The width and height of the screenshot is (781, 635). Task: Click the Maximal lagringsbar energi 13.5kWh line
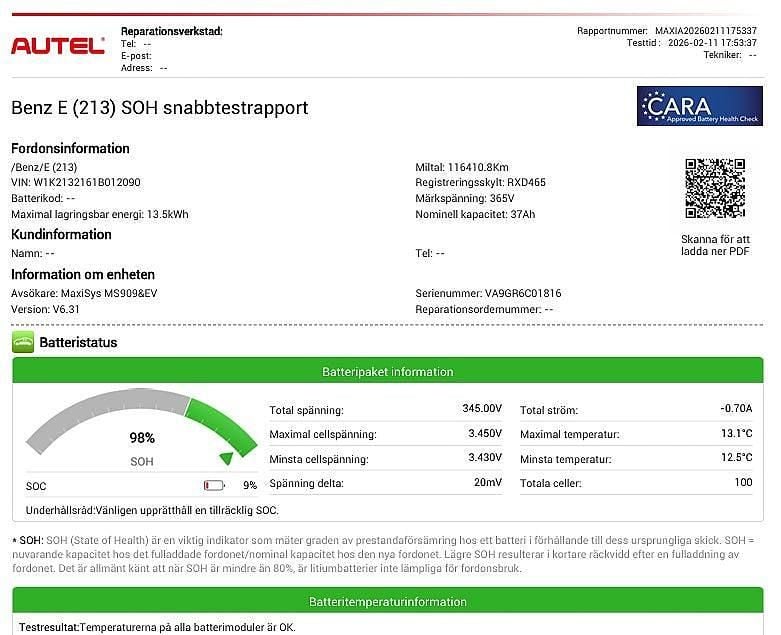[x=100, y=214]
